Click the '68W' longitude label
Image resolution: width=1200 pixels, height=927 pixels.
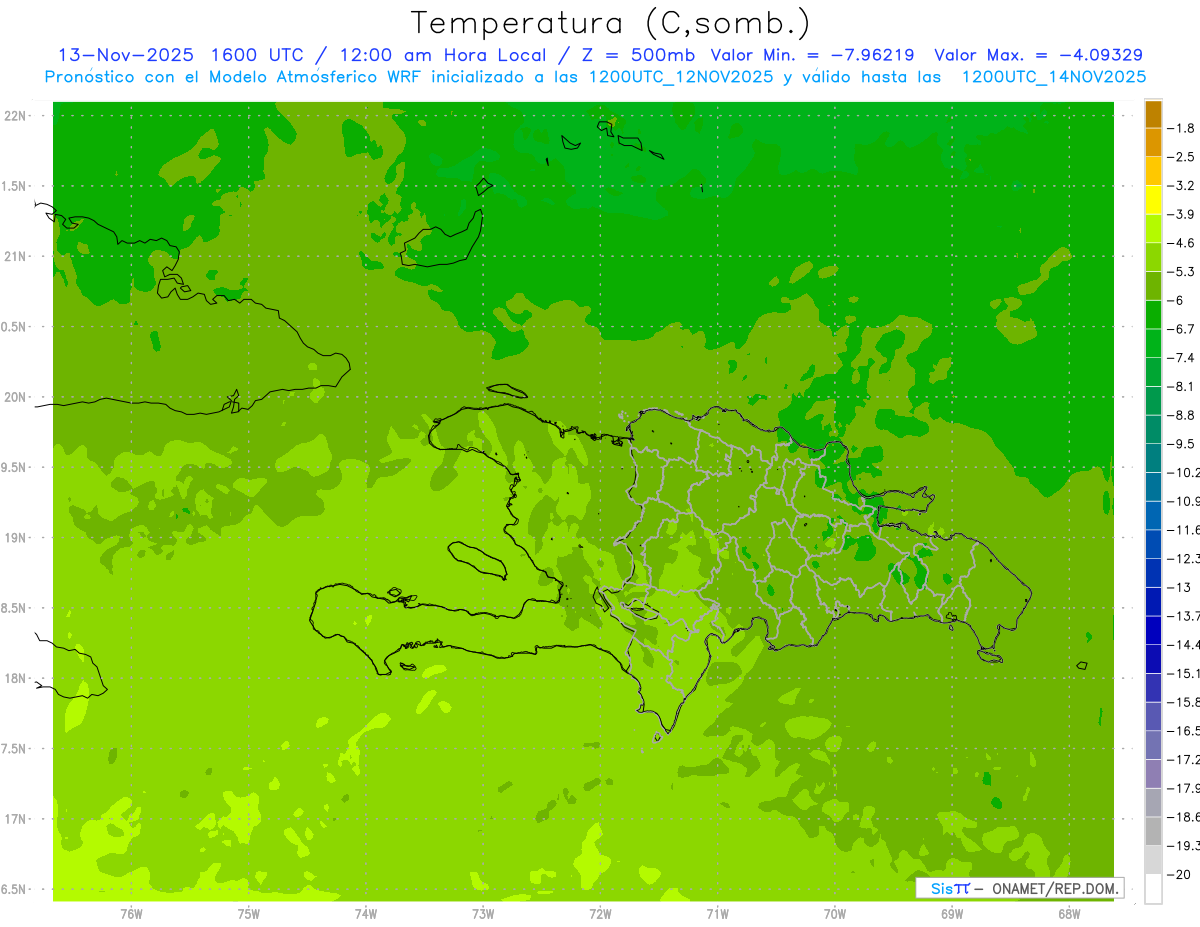[x=1069, y=914]
